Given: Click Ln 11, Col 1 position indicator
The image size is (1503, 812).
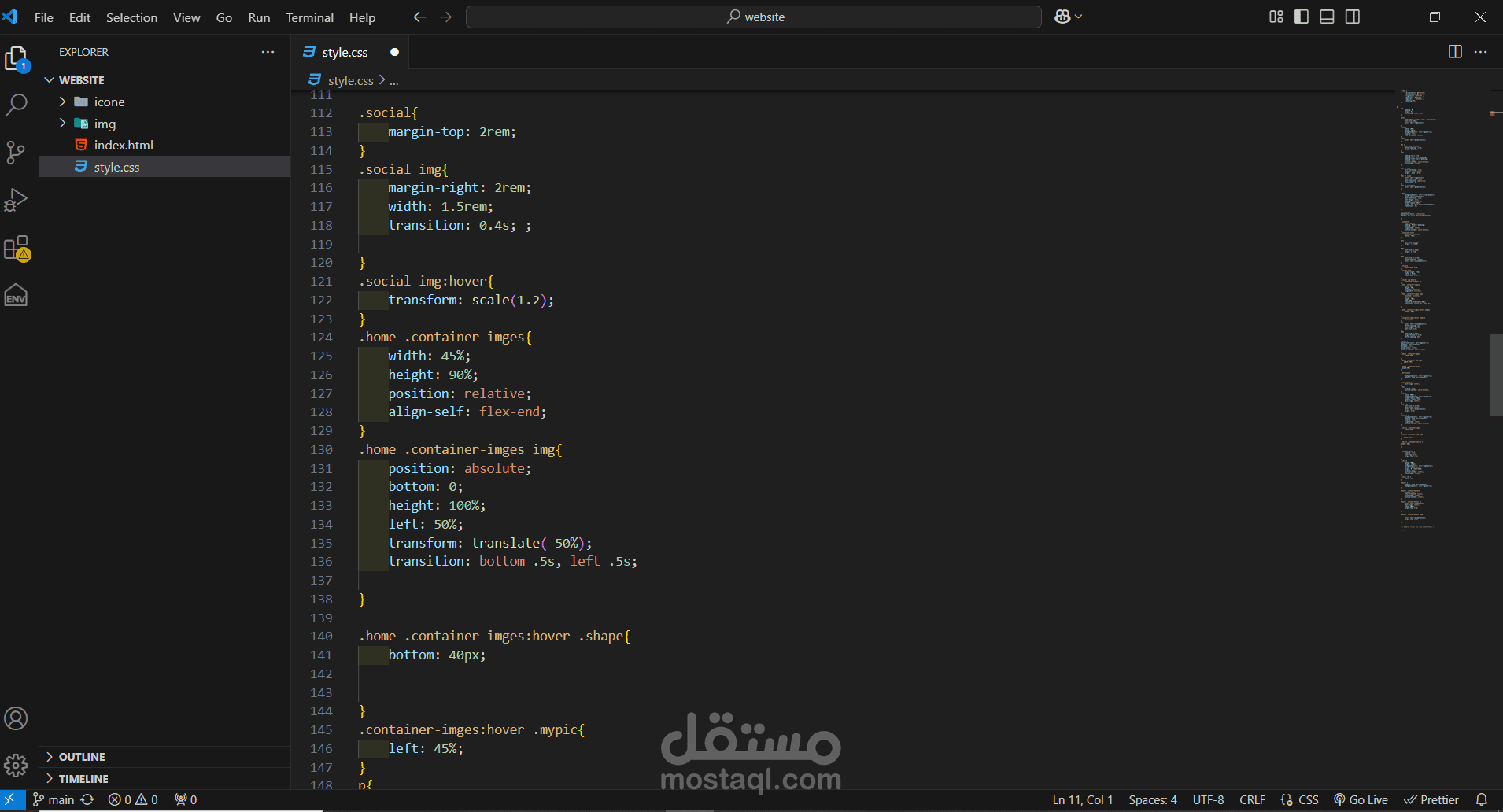Looking at the screenshot, I should click(x=1083, y=799).
